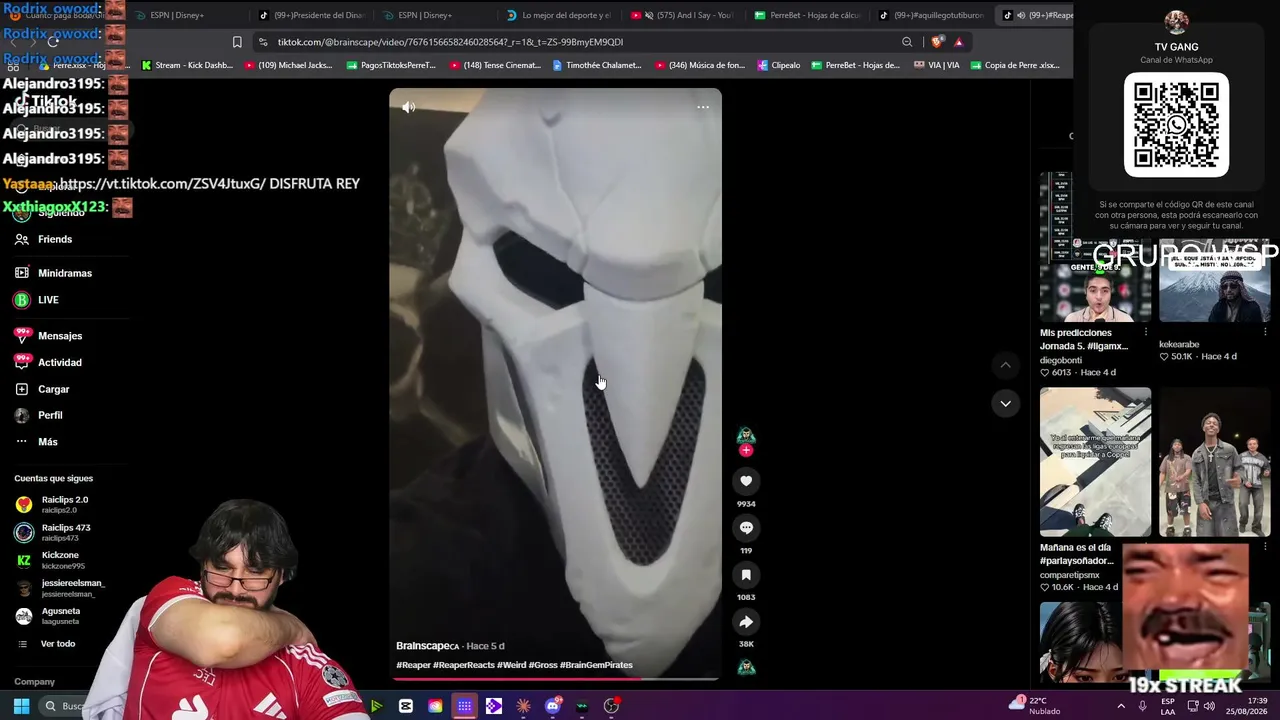Image resolution: width=1280 pixels, height=720 pixels.
Task: Open the Clipealo bookmark
Action: point(778,65)
